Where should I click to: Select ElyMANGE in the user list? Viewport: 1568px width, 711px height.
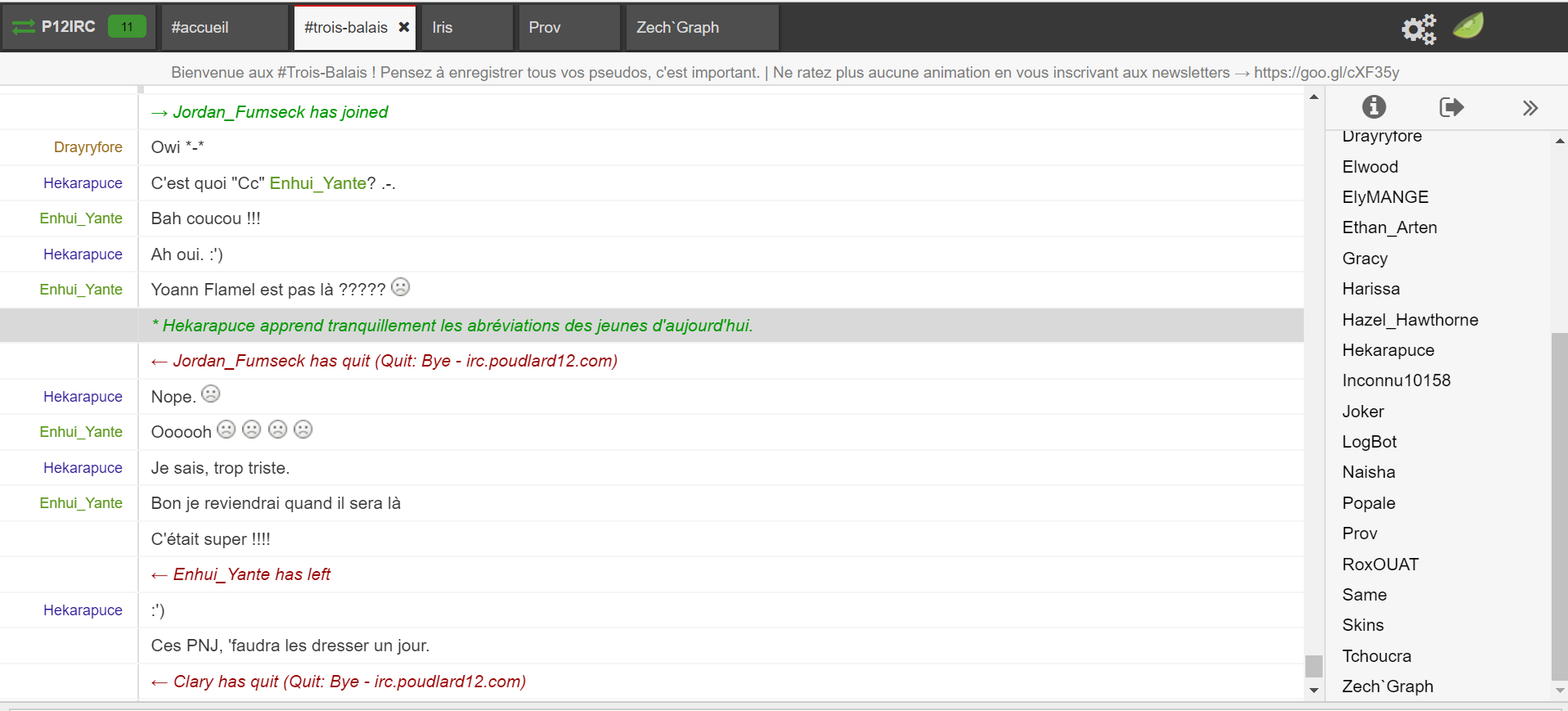coord(1386,197)
